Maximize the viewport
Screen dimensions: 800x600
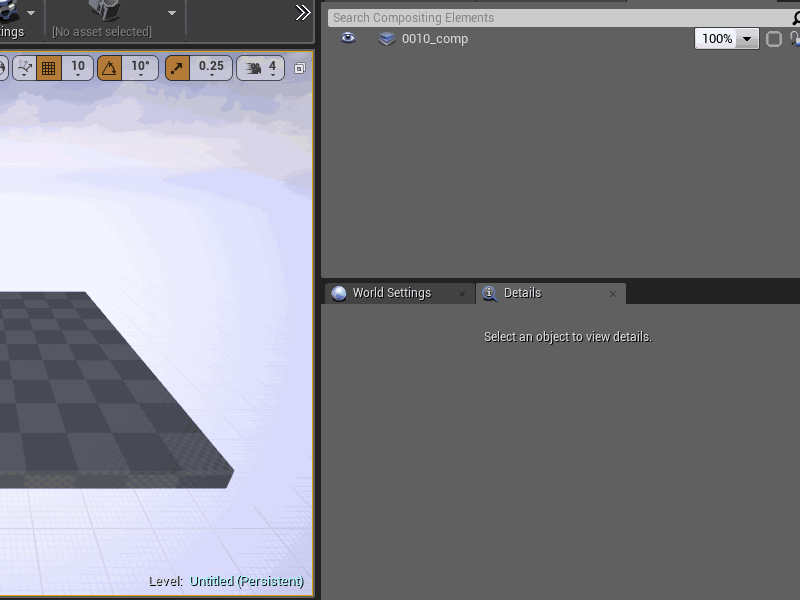point(298,67)
